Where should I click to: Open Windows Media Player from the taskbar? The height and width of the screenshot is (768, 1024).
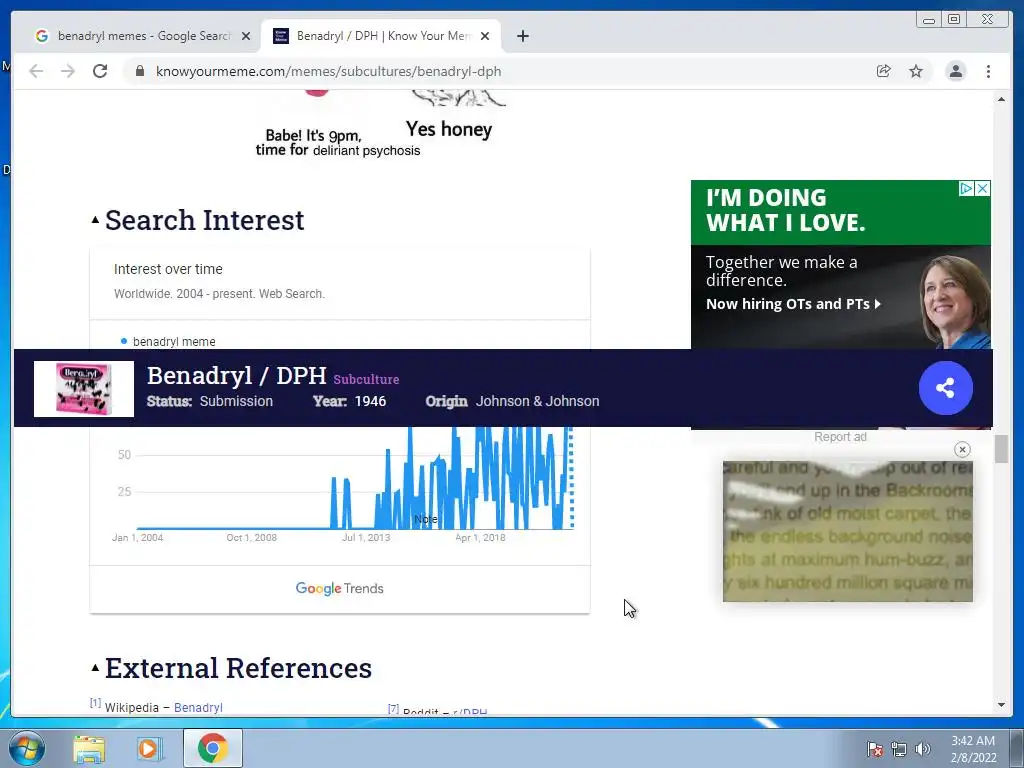tap(149, 748)
